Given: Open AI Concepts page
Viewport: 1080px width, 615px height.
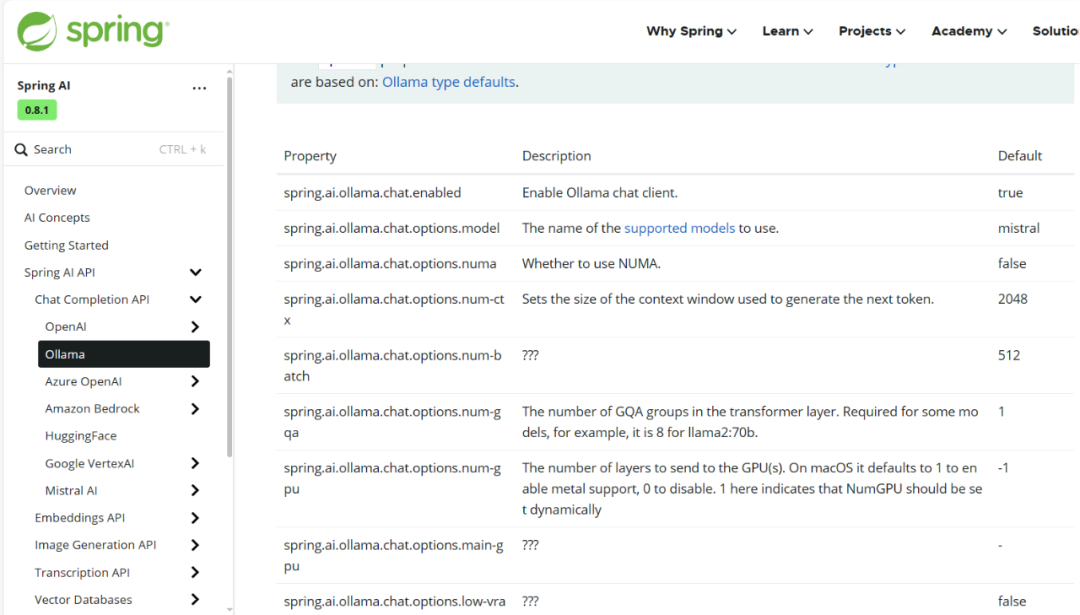Looking at the screenshot, I should point(57,218).
